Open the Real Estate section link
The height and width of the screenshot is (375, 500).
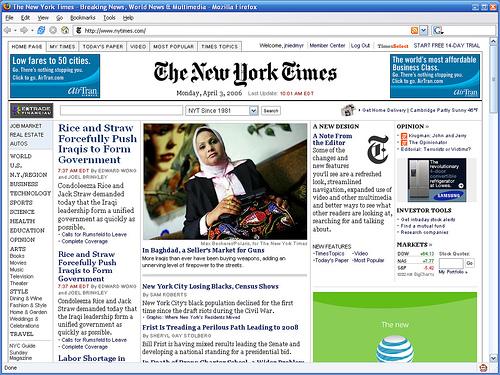27,135
